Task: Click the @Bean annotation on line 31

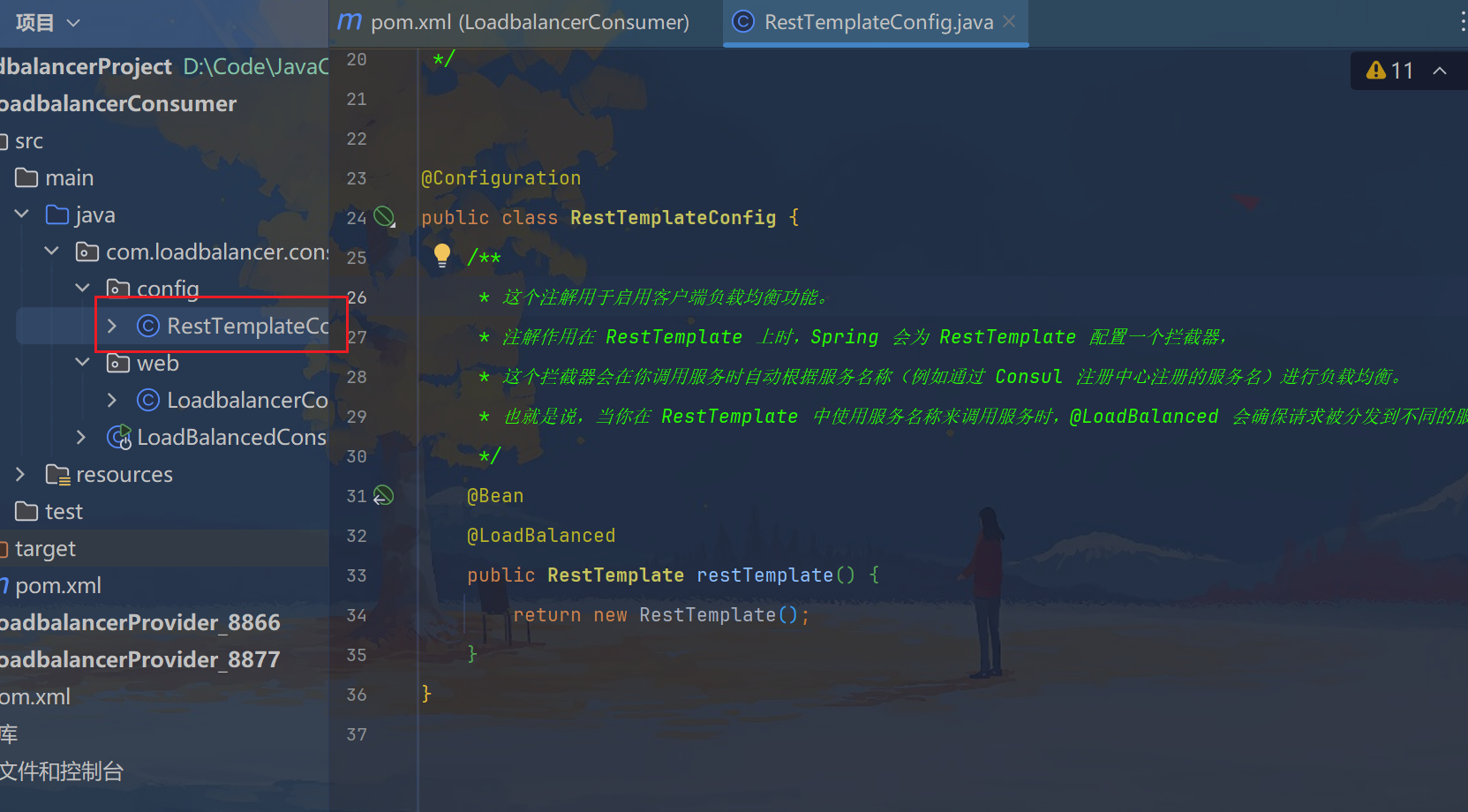Action: coord(495,495)
